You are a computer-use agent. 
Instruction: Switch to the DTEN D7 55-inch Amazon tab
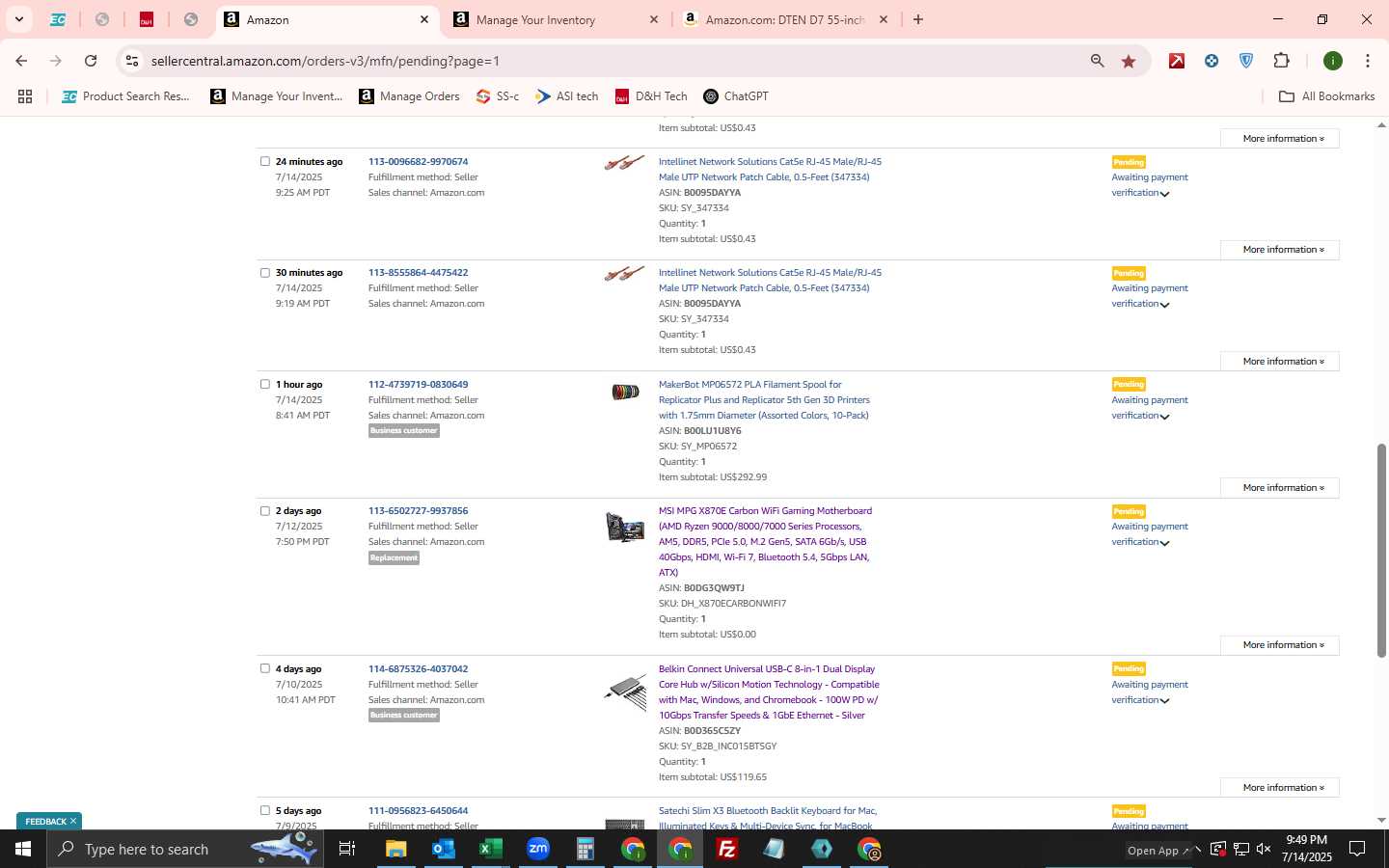tap(783, 19)
